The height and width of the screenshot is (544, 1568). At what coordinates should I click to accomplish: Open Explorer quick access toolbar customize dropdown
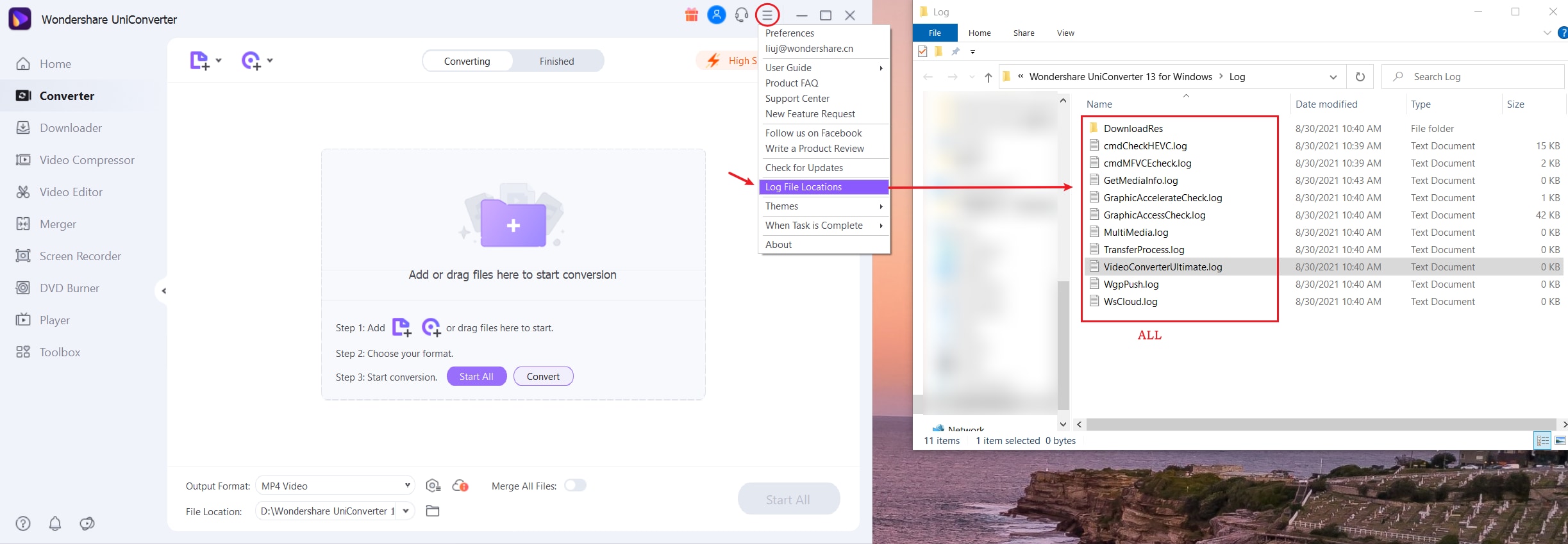(x=972, y=52)
